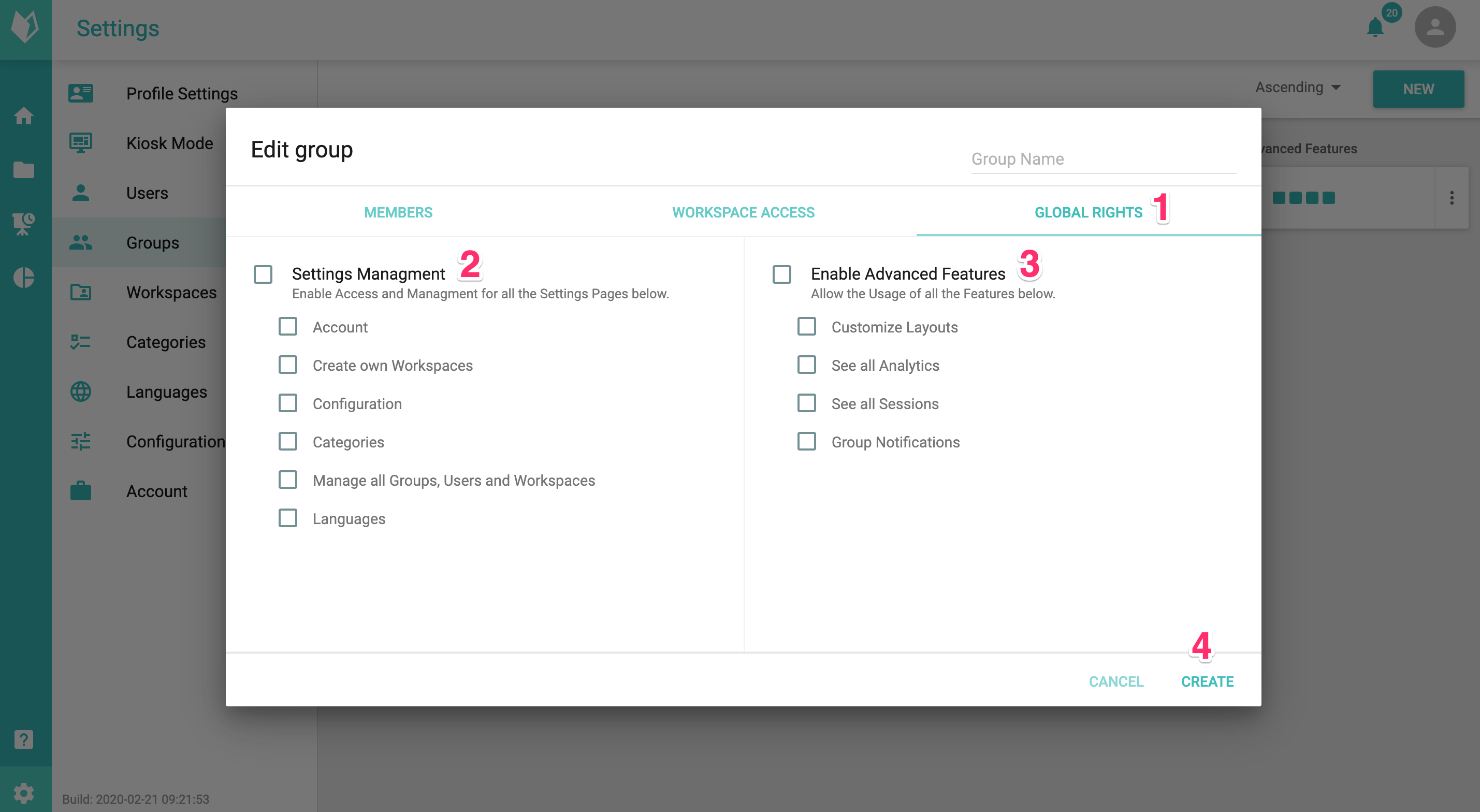Check See all Sessions

(x=807, y=403)
